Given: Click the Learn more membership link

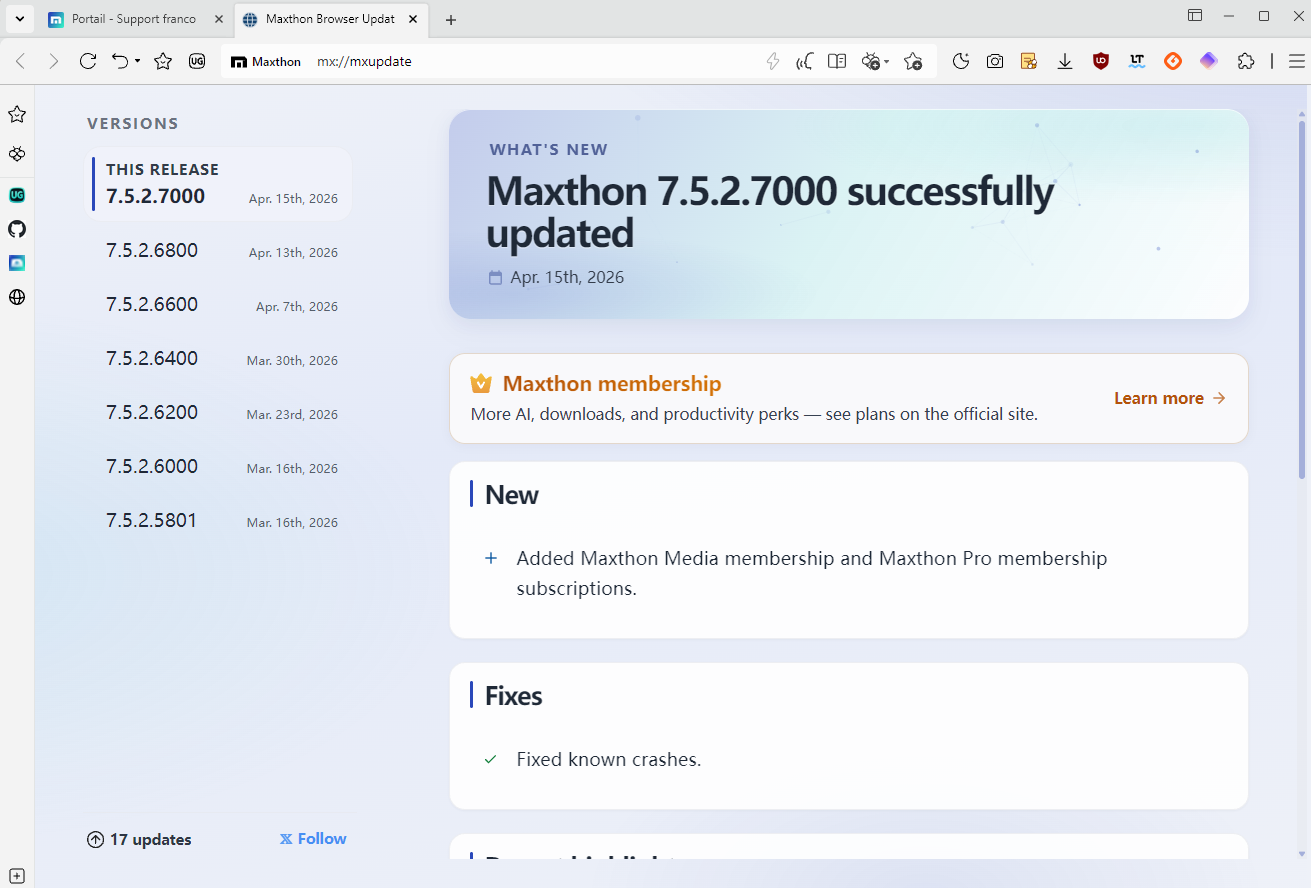Looking at the screenshot, I should tap(1169, 398).
